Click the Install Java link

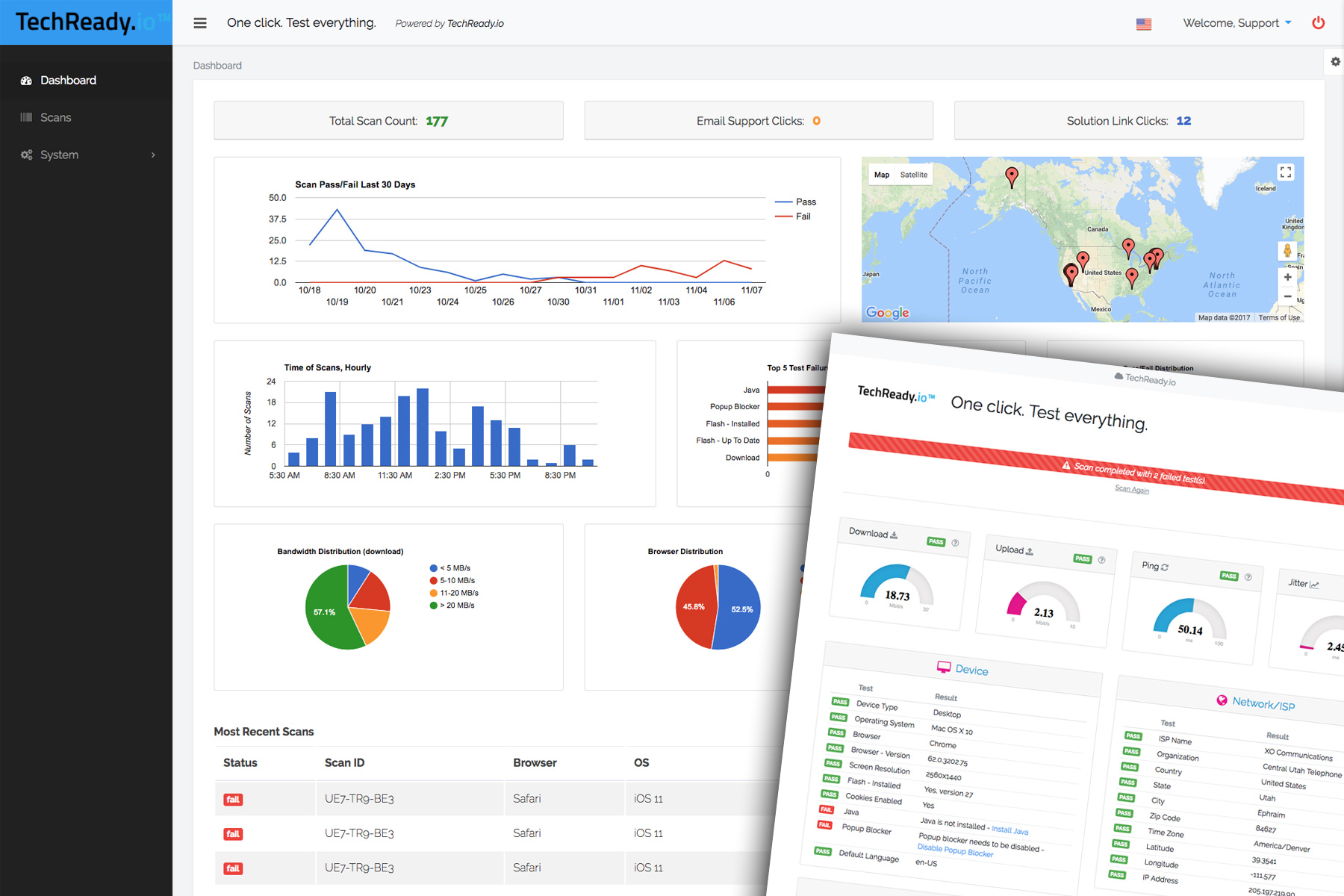click(1009, 830)
